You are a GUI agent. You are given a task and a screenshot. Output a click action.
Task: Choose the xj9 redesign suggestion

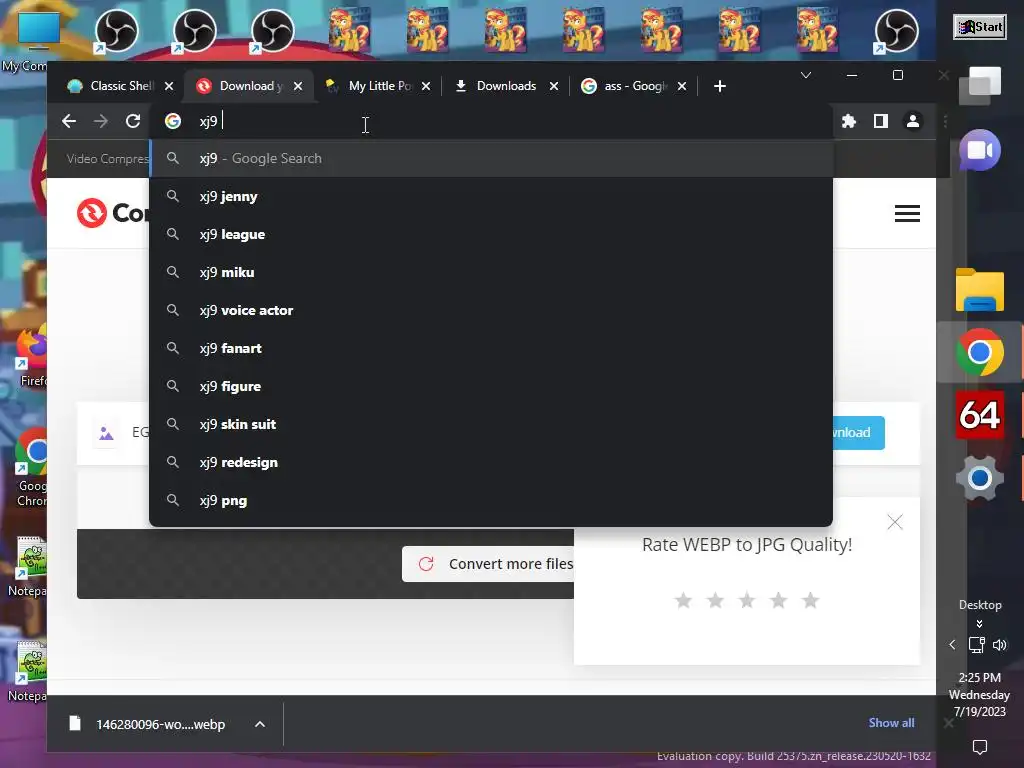491,462
